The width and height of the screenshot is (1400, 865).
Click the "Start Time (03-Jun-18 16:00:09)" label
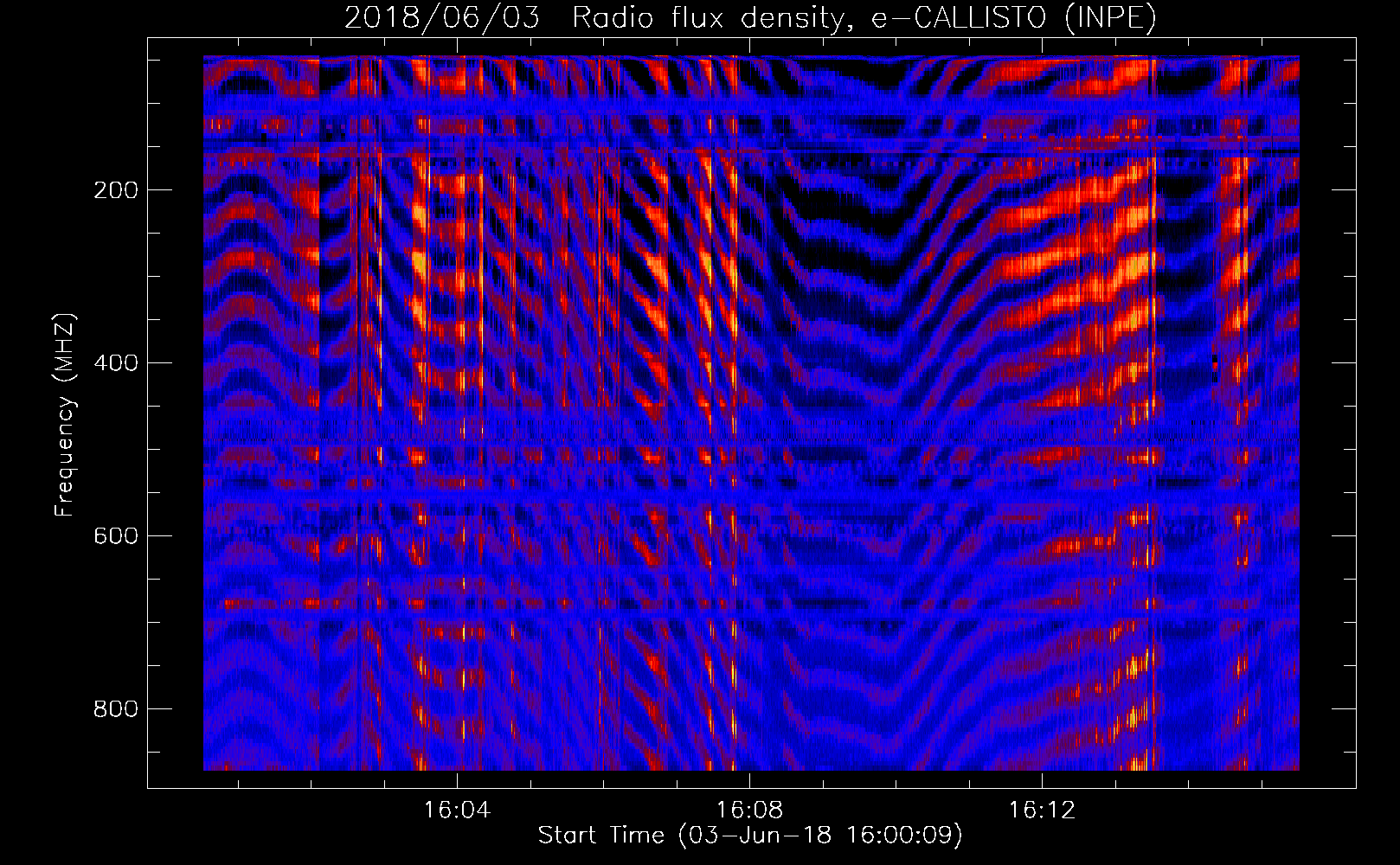click(x=750, y=836)
